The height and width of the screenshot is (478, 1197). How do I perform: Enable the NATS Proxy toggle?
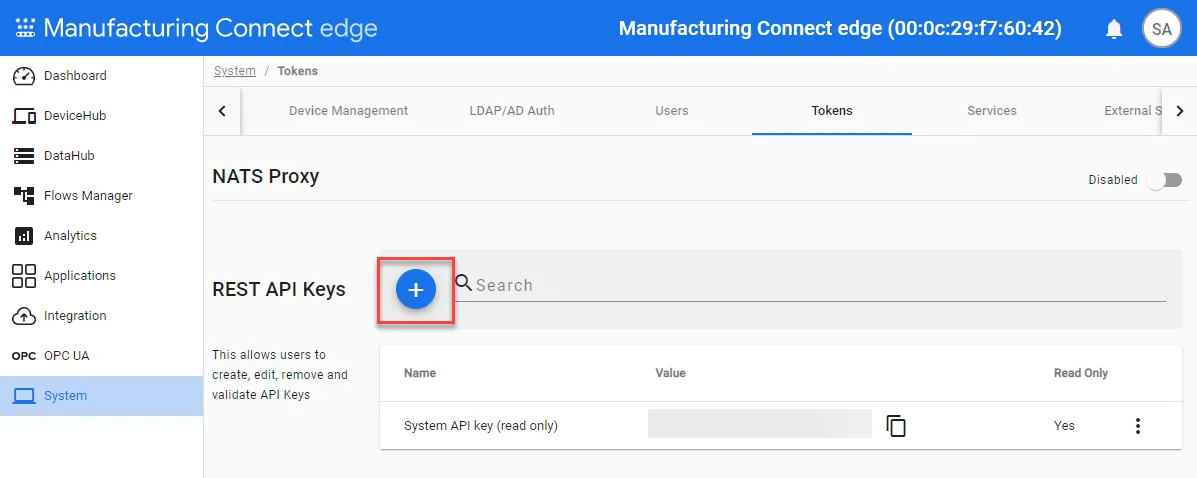1165,180
